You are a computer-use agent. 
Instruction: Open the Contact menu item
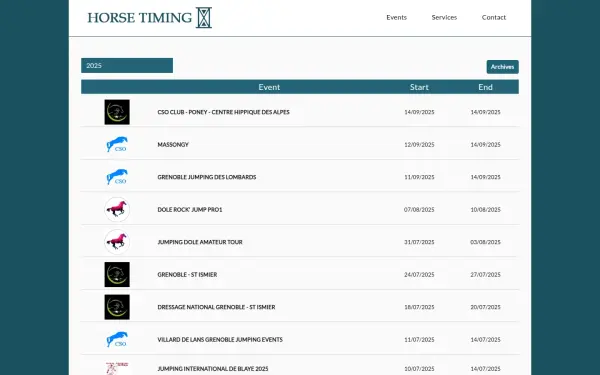tap(494, 17)
